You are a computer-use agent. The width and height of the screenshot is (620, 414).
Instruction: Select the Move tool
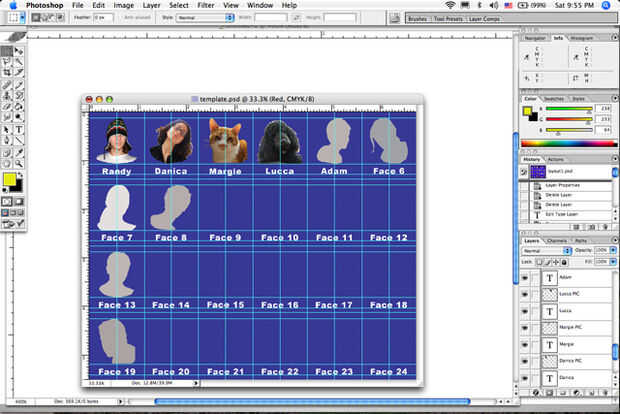[19, 51]
